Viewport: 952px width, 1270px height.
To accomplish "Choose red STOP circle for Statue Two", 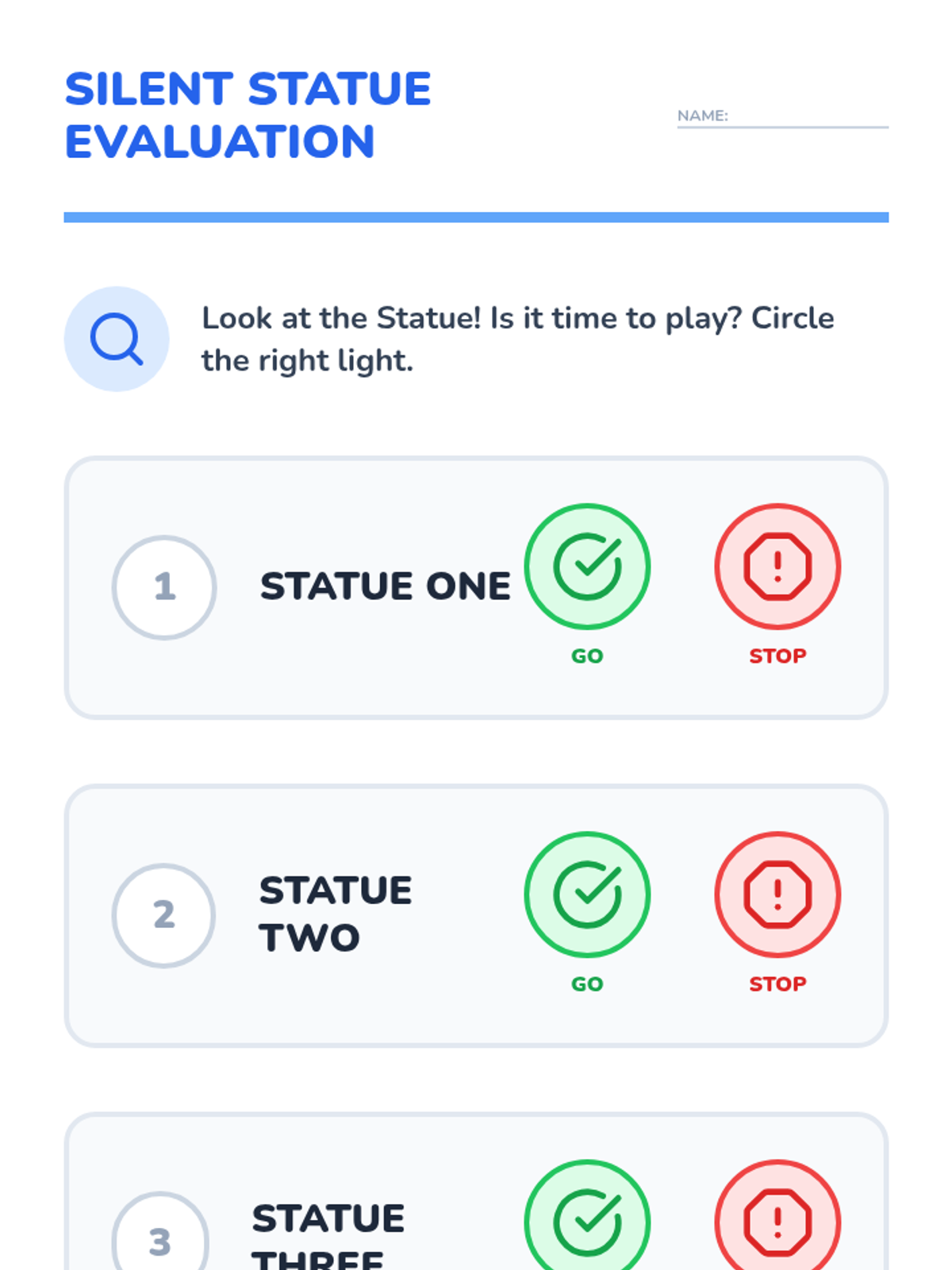I will pyautogui.click(x=777, y=895).
